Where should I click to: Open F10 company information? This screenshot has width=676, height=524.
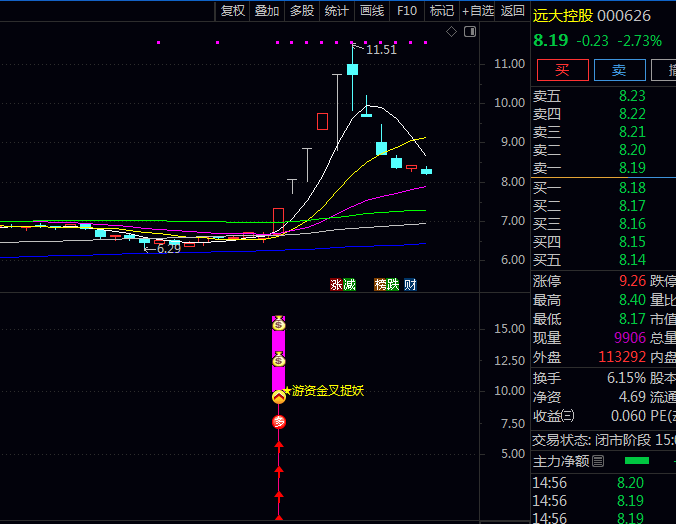(407, 11)
